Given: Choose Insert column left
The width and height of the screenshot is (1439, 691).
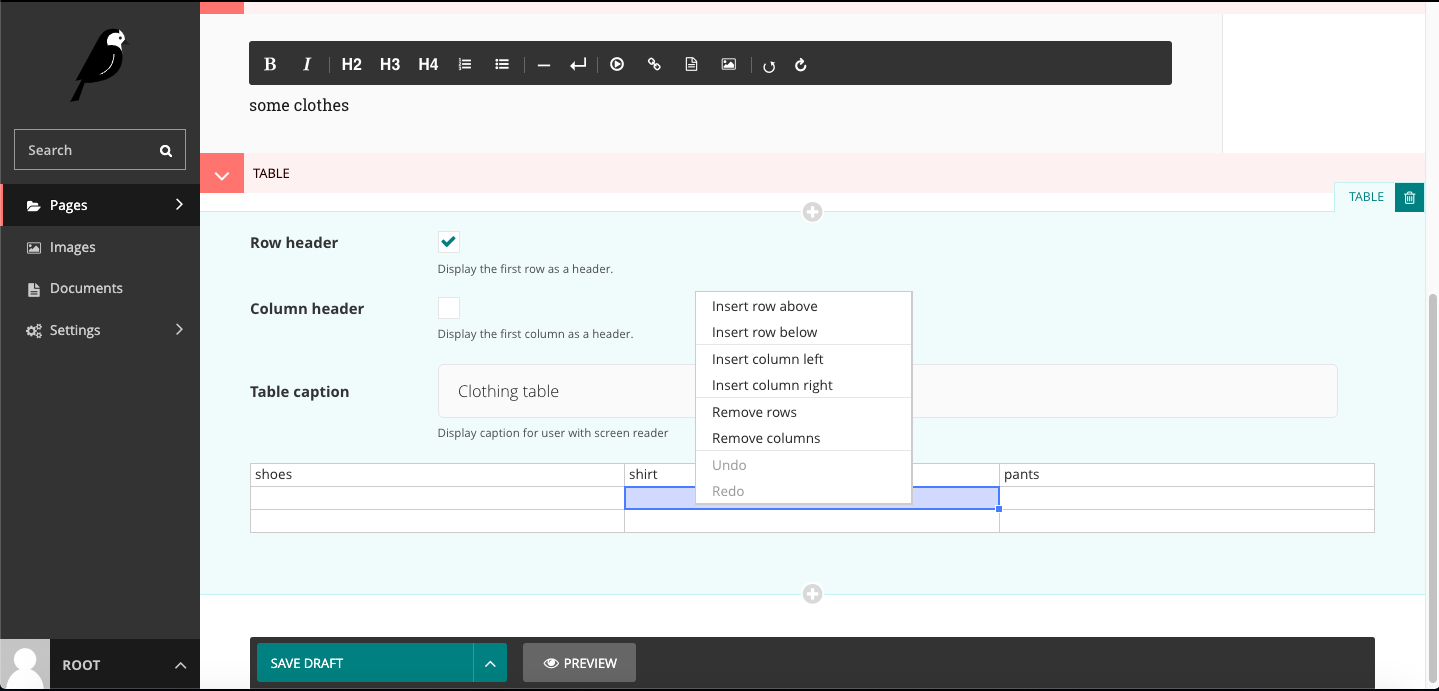Looking at the screenshot, I should 803,359.
